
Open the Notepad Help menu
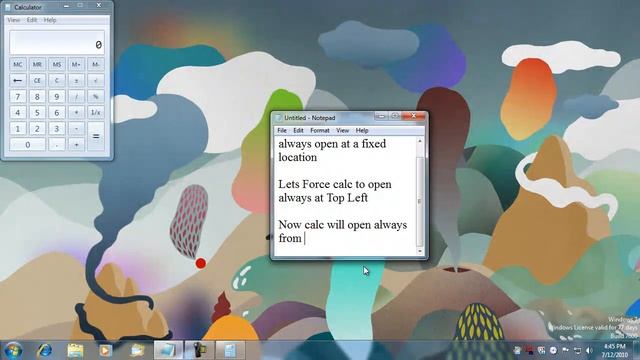point(362,130)
